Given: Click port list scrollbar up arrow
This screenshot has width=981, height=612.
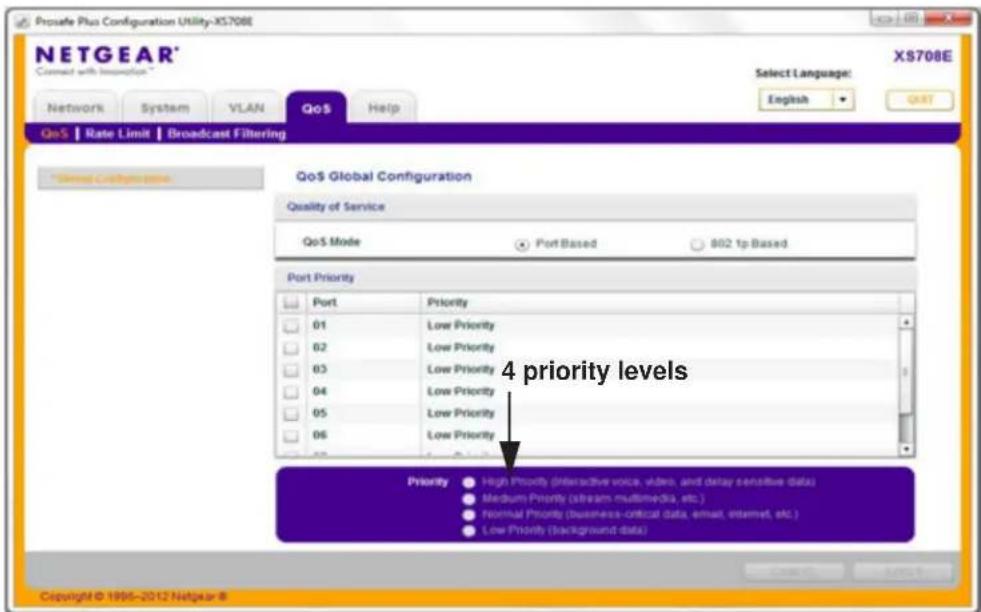Looking at the screenshot, I should [905, 322].
